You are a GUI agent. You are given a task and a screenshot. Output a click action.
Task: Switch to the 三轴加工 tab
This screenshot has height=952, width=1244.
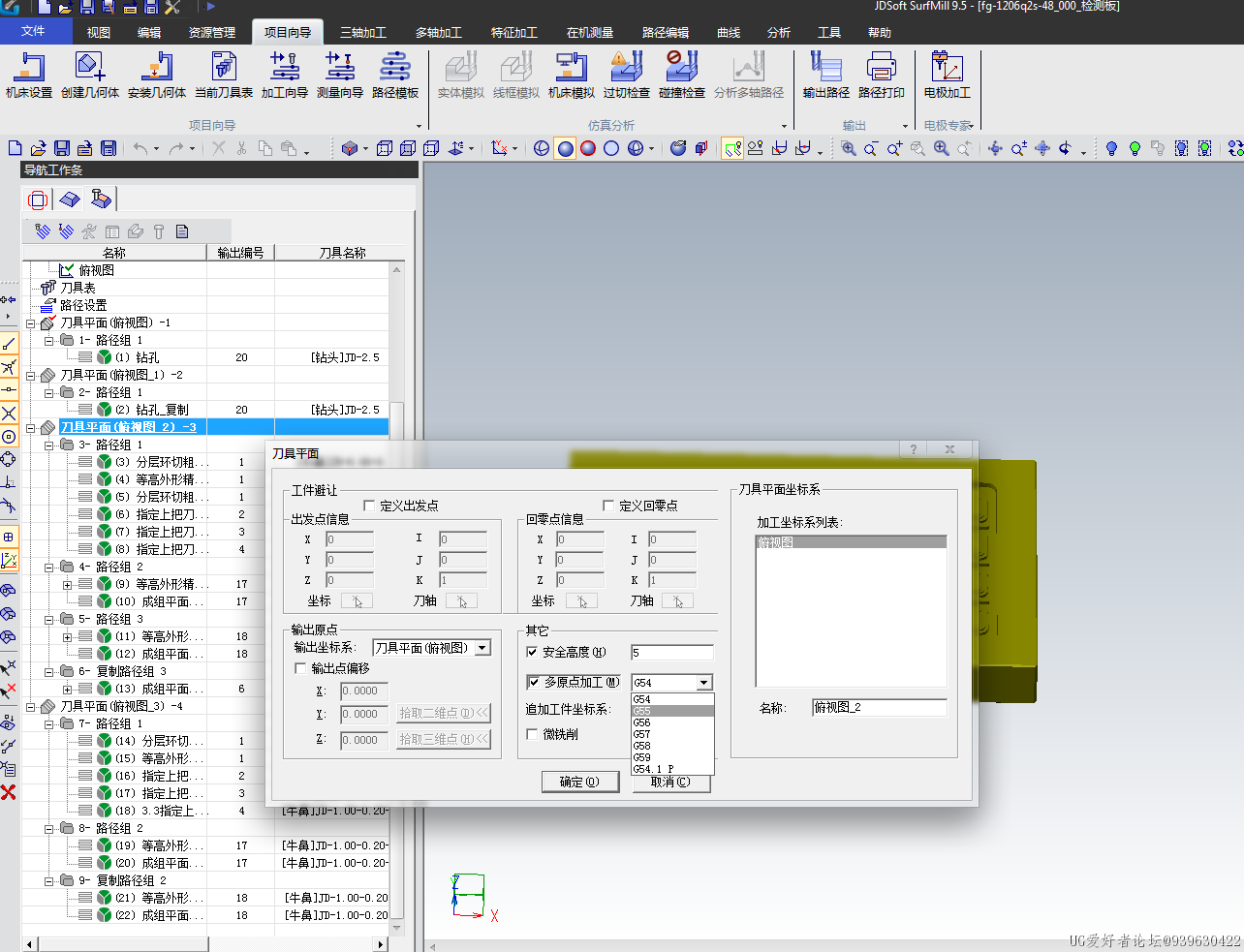click(x=363, y=32)
